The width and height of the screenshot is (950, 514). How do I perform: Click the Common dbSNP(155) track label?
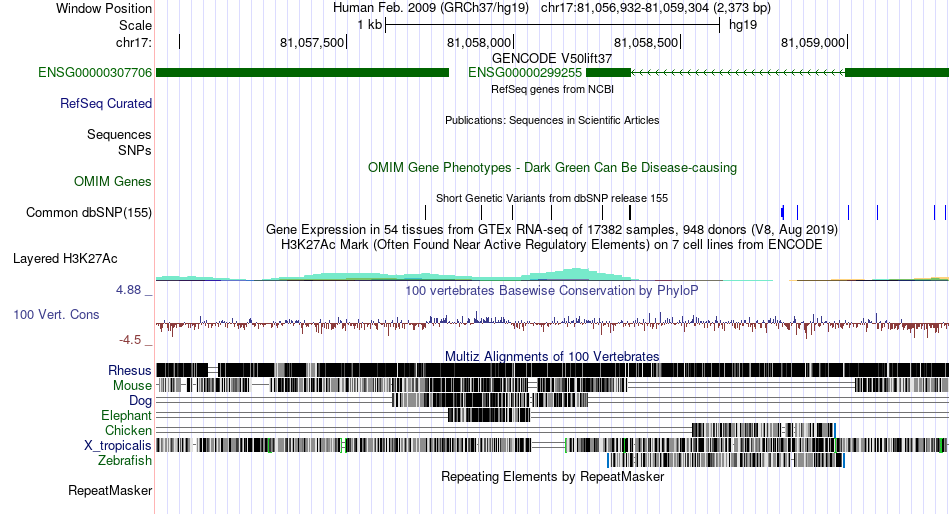89,213
